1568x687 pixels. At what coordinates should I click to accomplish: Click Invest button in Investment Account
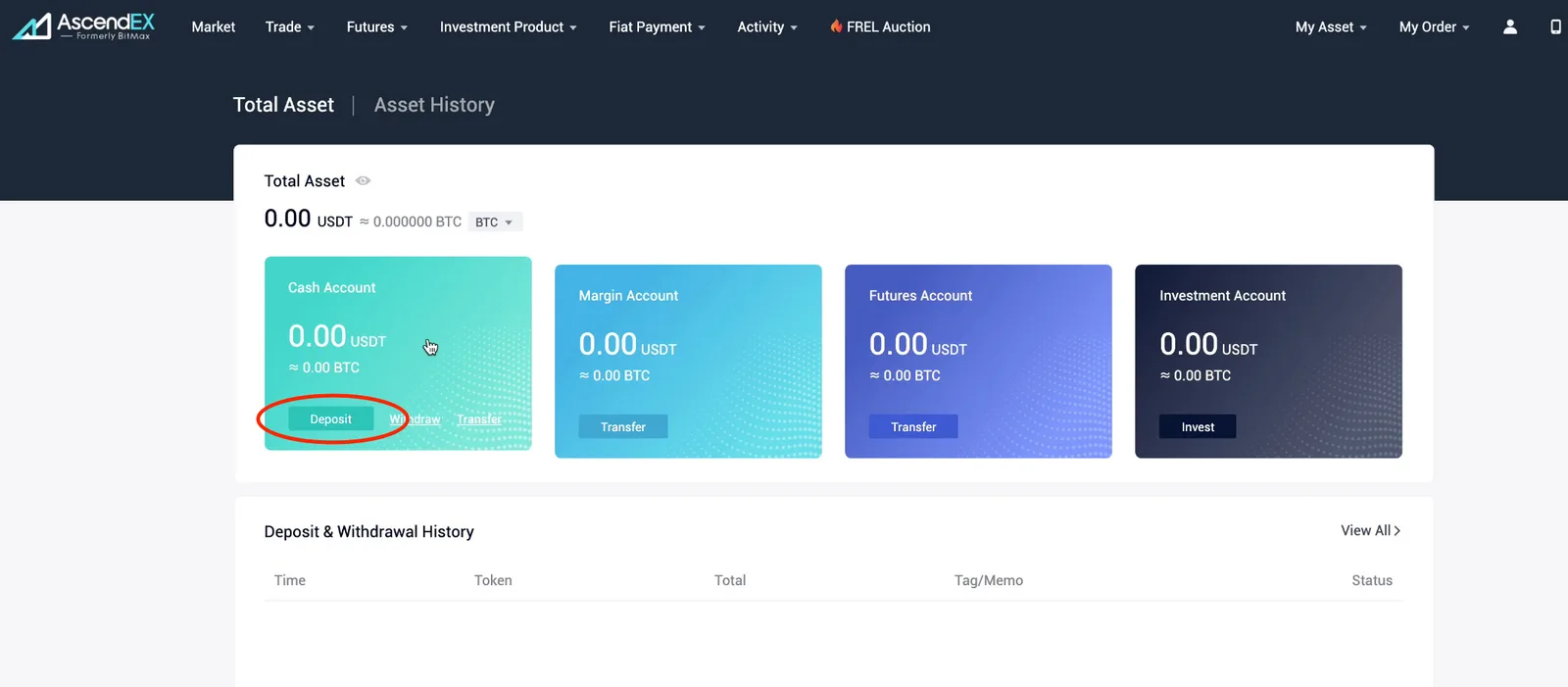1198,427
